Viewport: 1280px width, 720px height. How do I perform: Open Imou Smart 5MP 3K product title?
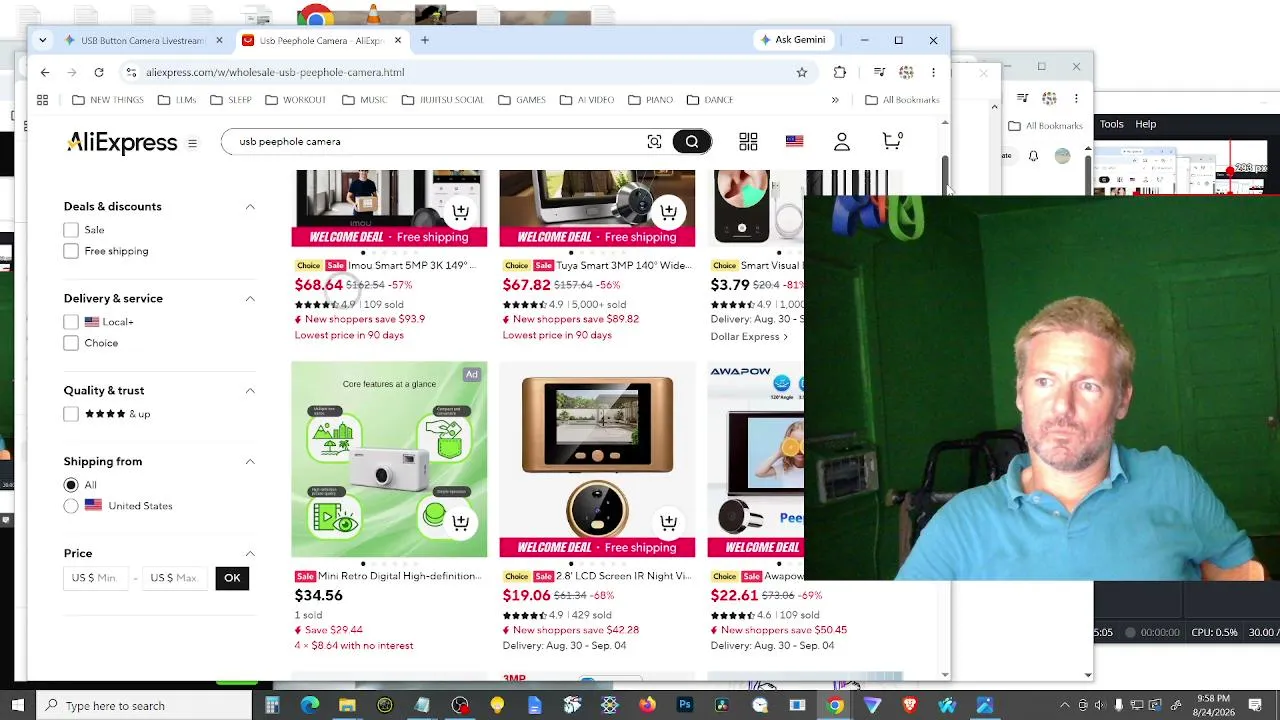412,266
